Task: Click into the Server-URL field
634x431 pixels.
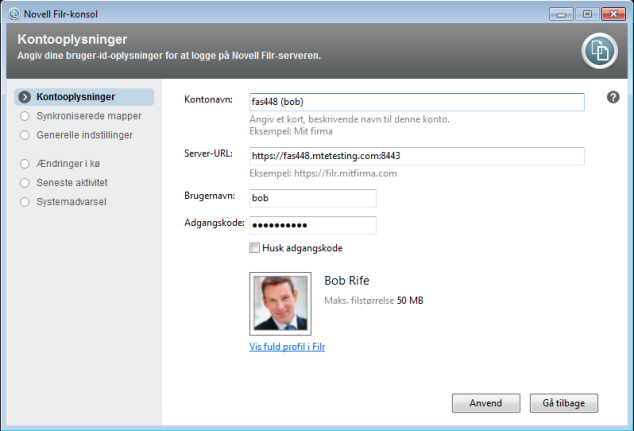Action: [x=417, y=156]
